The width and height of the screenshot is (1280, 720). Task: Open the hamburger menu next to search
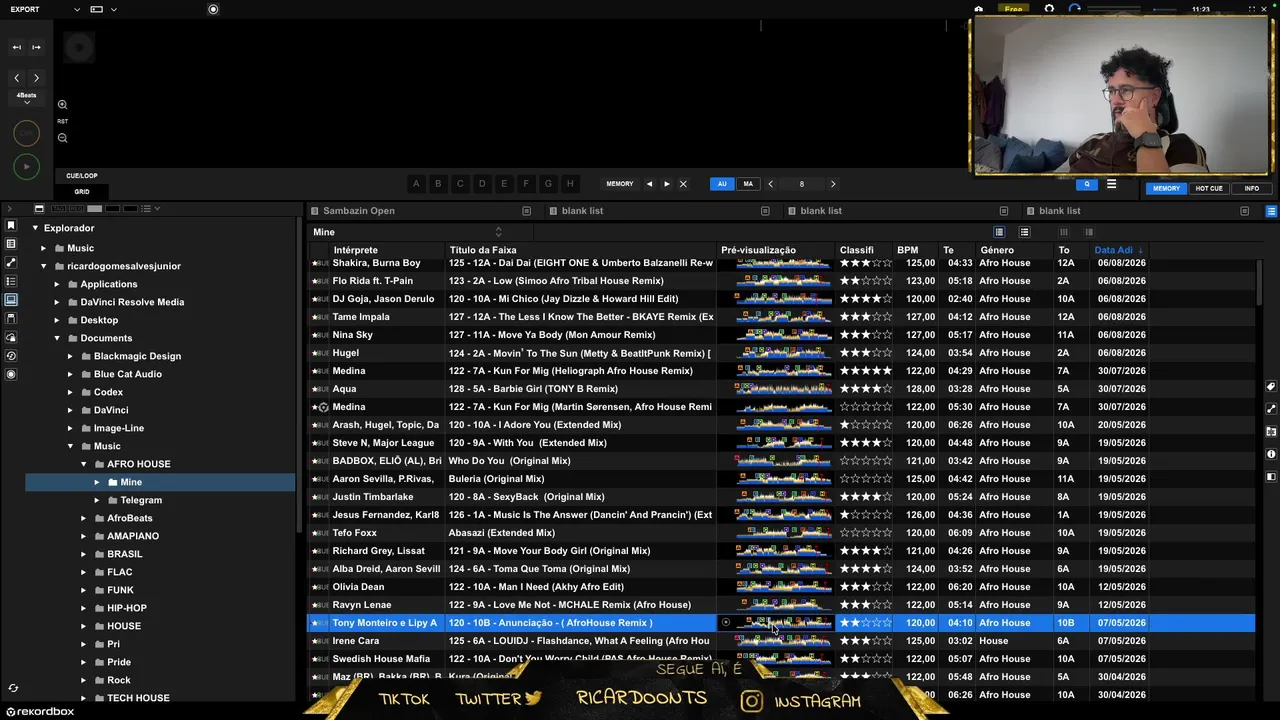1111,184
